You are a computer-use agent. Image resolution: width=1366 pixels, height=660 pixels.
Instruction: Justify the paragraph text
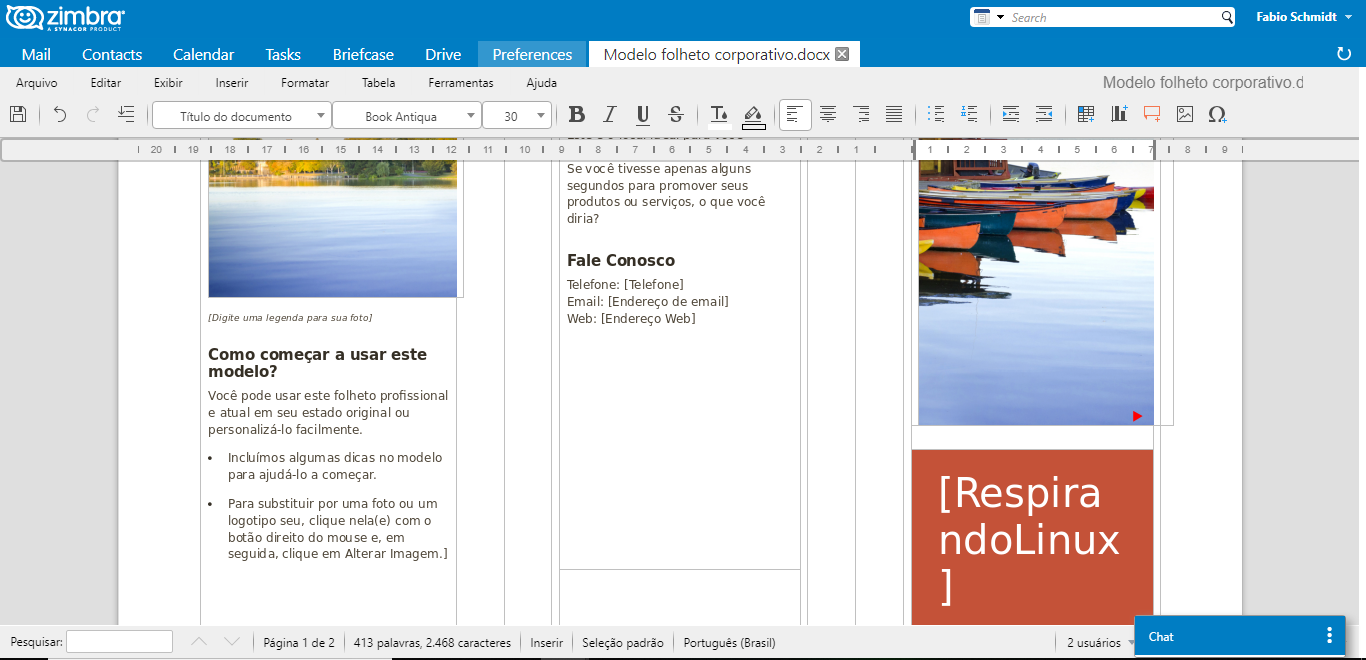pos(894,115)
